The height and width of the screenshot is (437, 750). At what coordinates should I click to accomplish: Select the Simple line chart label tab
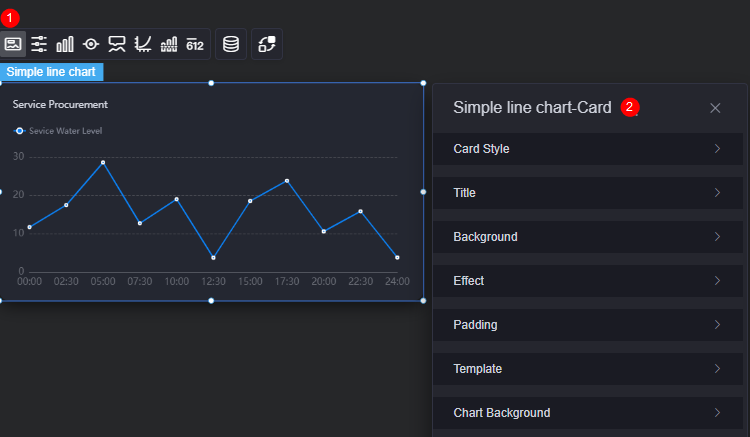pos(51,72)
